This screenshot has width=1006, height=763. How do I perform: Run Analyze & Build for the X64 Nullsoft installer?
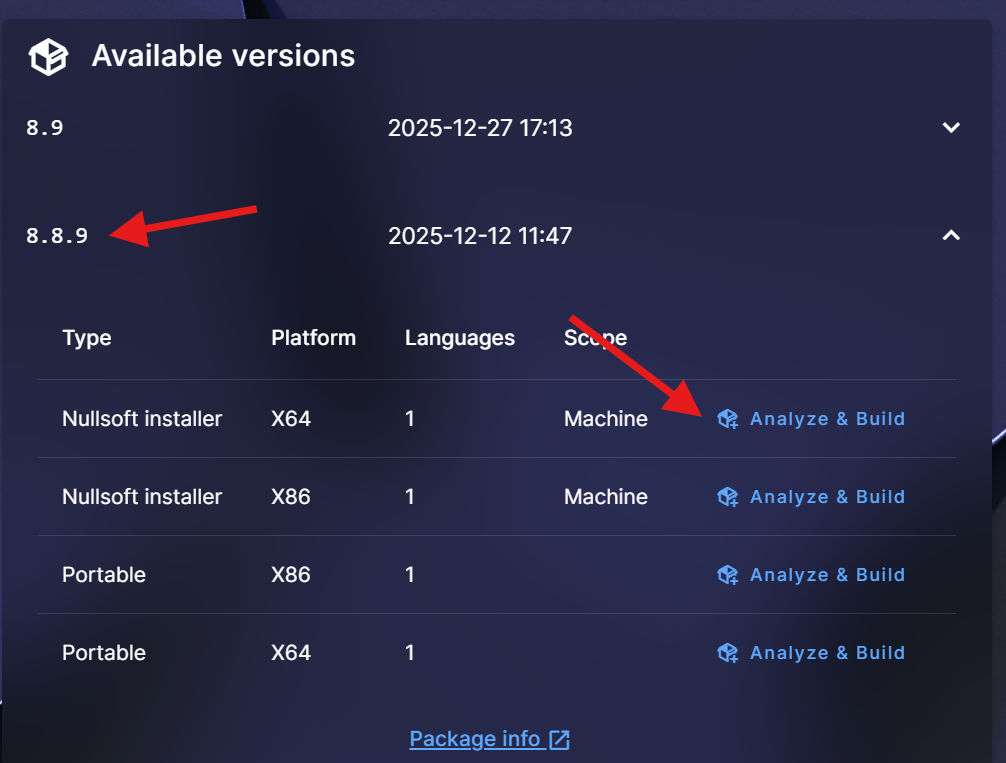click(827, 419)
